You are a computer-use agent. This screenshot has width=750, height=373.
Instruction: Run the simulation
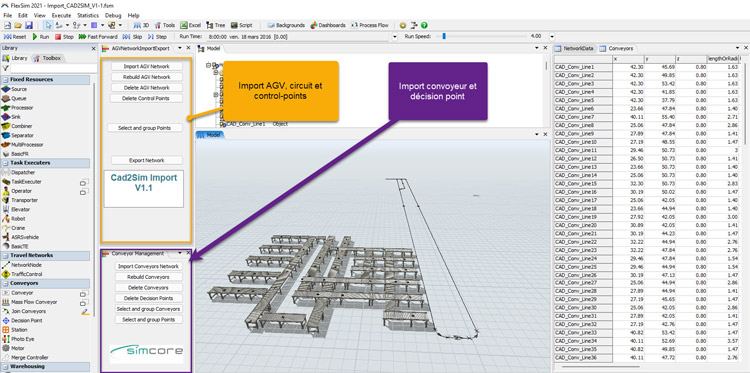(41, 36)
